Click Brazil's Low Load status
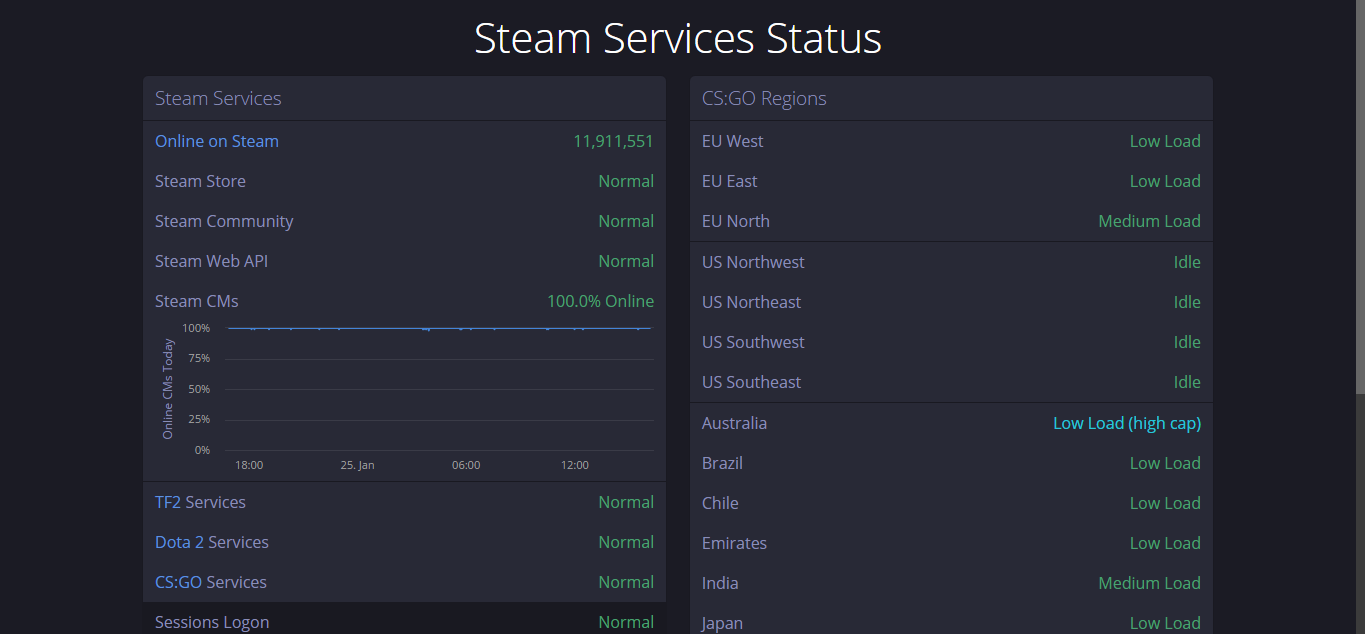 coord(1165,463)
